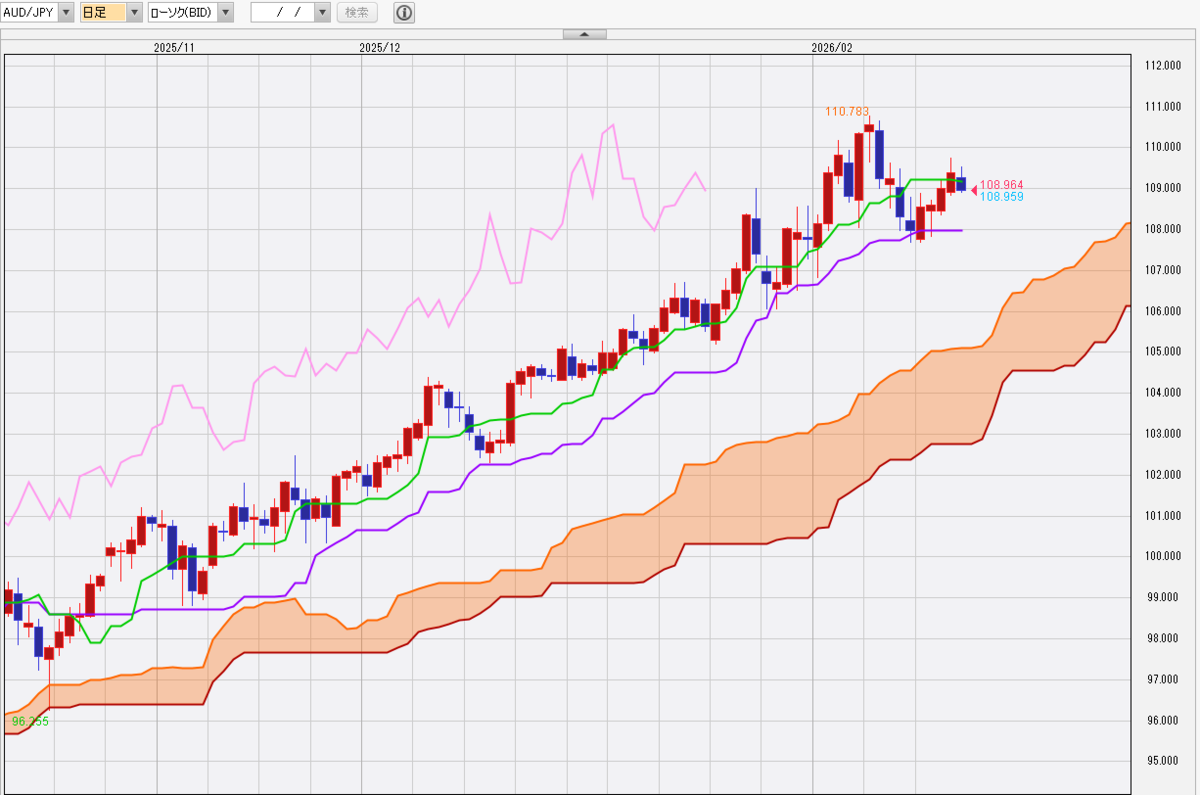Click the 2025/11 label on the time axis

click(x=174, y=47)
